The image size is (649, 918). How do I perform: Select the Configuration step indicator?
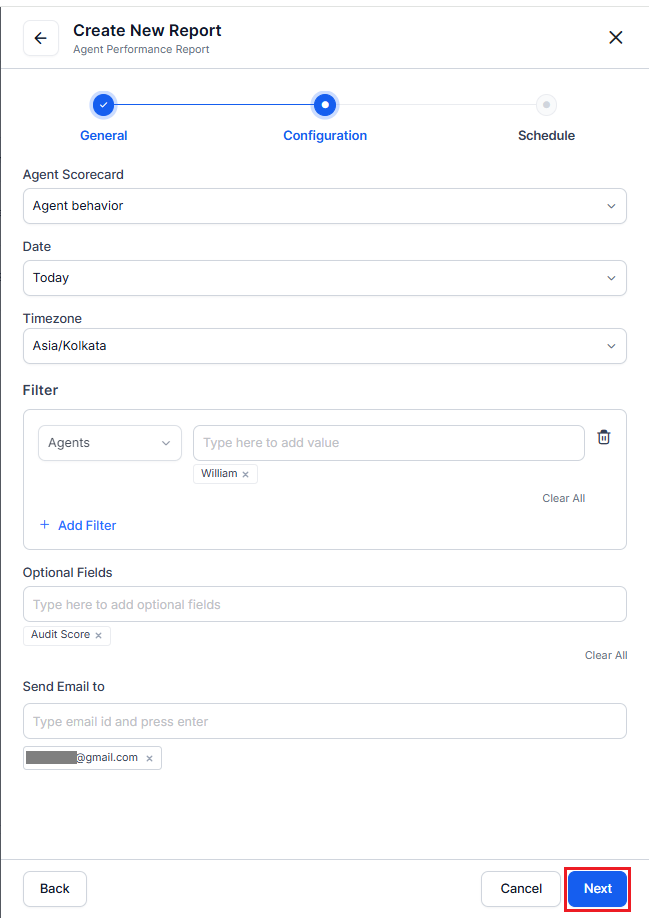[x=324, y=104]
